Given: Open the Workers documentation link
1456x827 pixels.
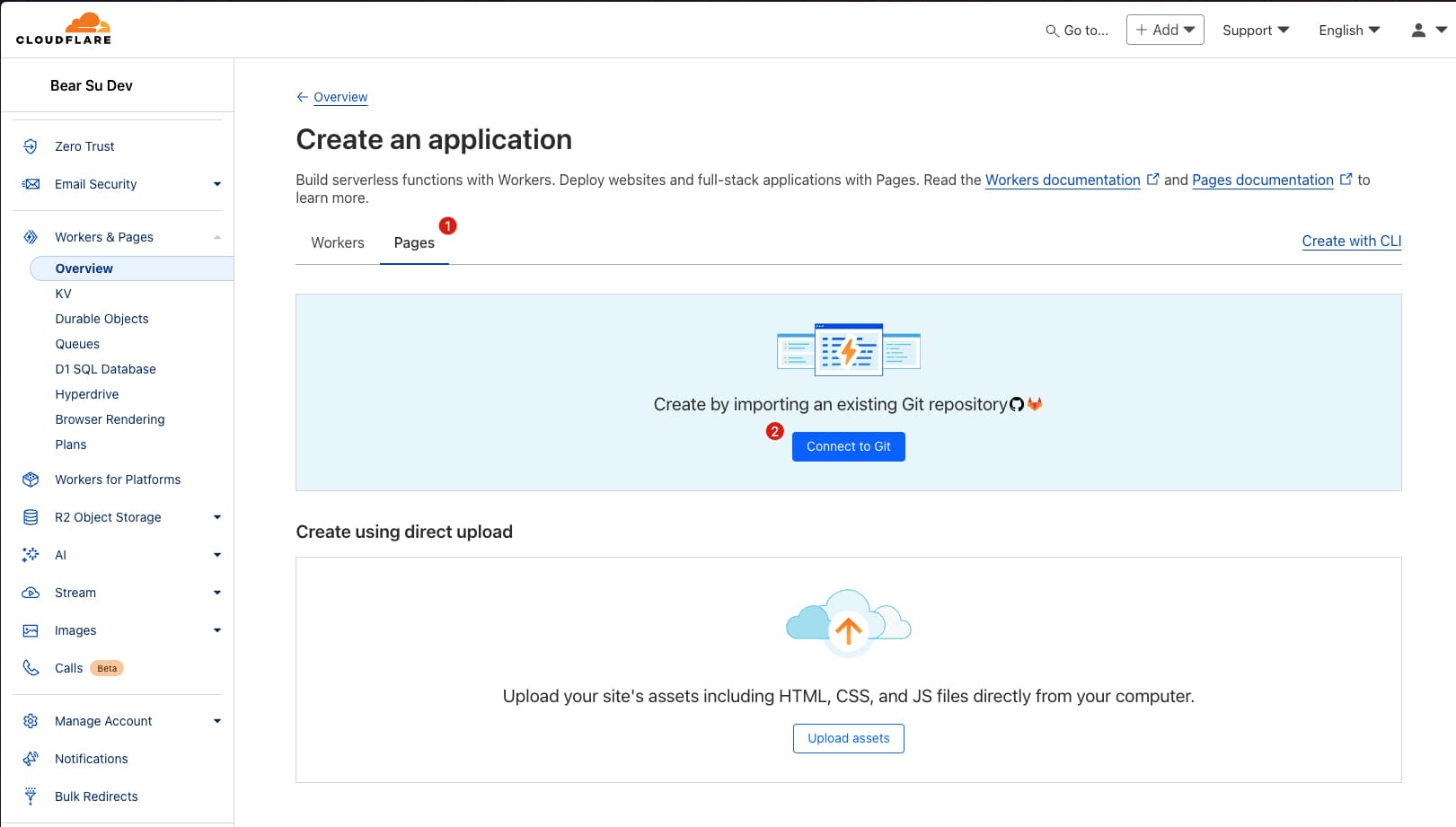Looking at the screenshot, I should [x=1063, y=180].
